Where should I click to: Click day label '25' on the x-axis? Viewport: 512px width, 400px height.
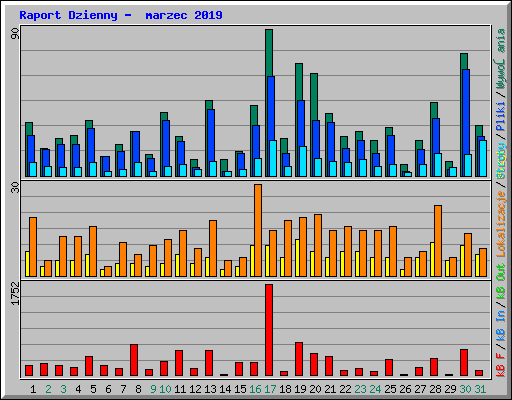[390, 389]
